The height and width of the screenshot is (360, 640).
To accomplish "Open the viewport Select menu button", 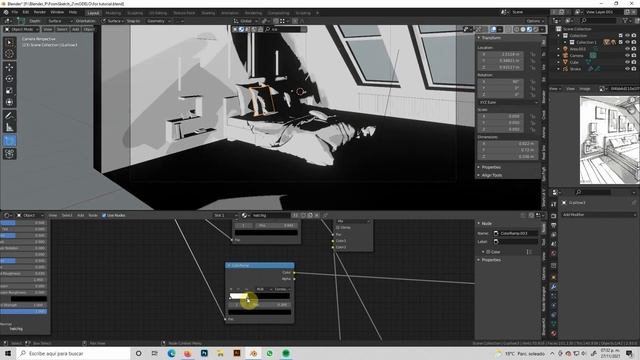I will (62, 29).
